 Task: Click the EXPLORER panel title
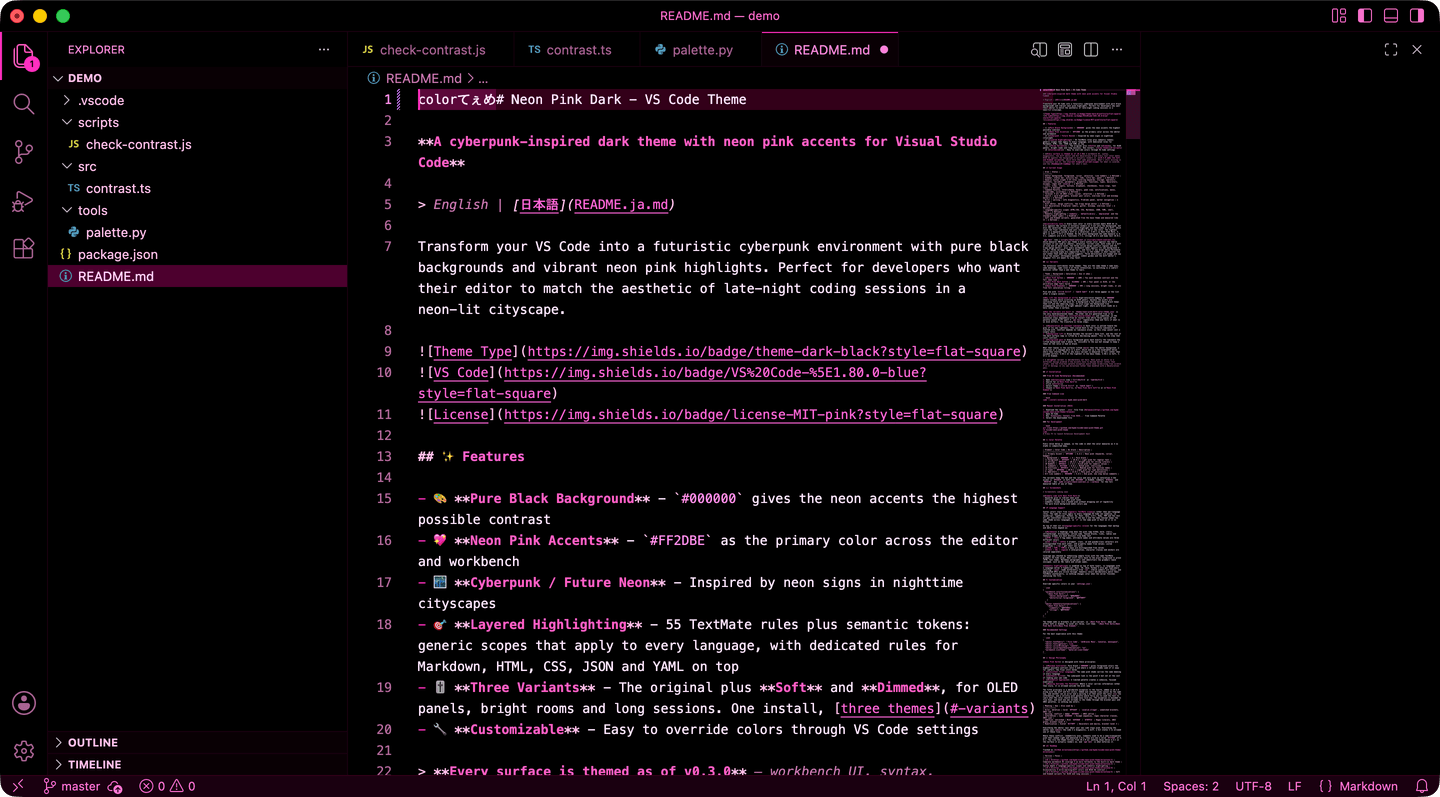[96, 50]
